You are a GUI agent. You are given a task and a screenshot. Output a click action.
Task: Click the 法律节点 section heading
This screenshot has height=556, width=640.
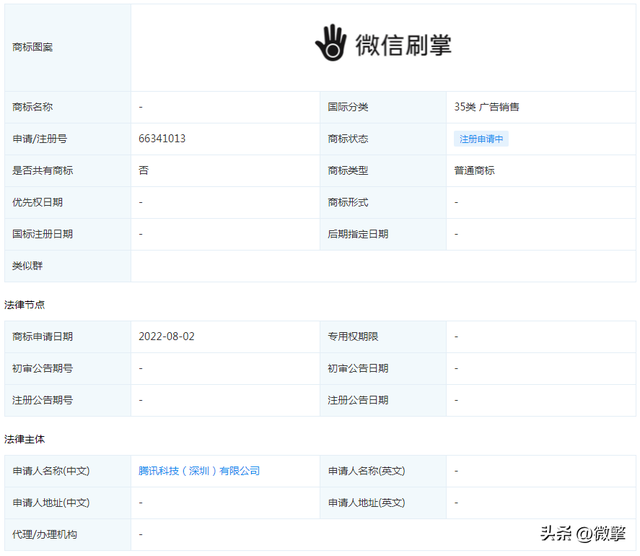[x=24, y=305]
